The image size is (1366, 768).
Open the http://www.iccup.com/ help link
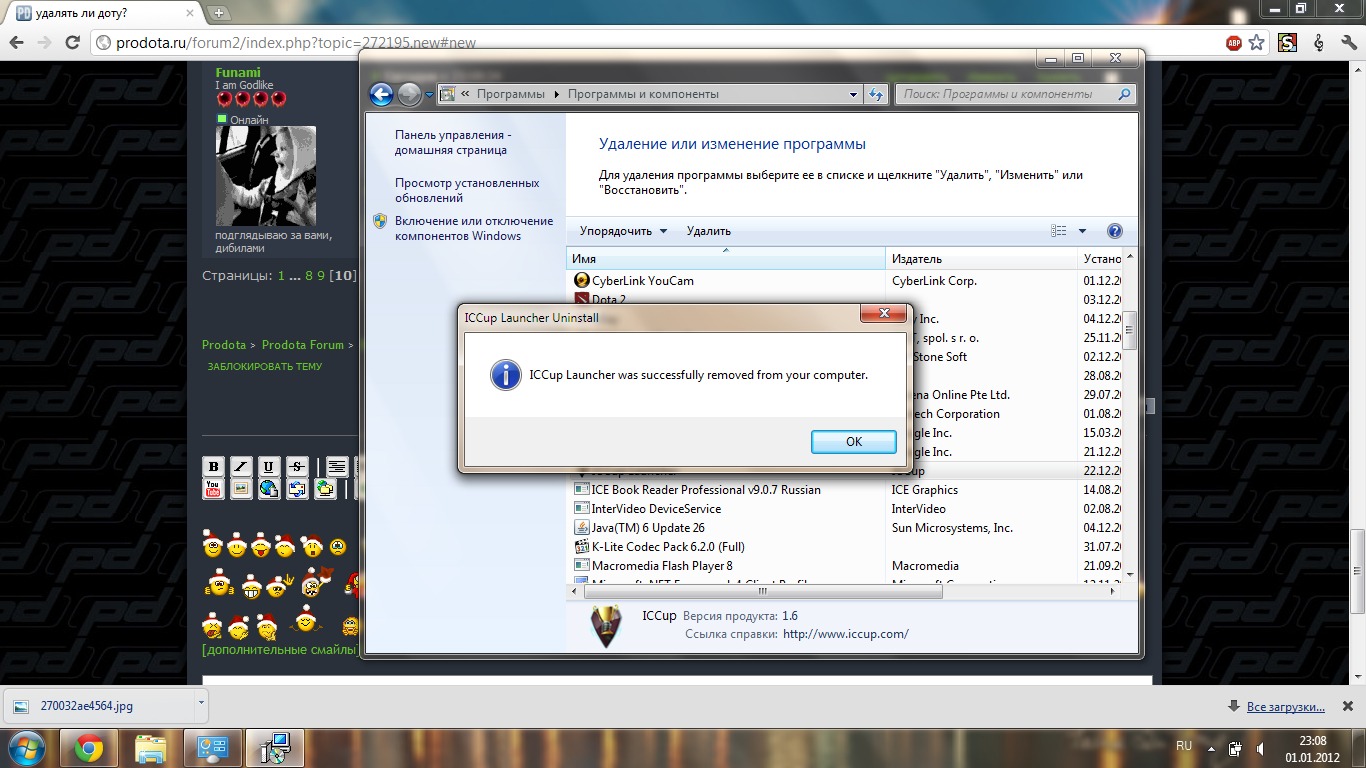coord(845,634)
